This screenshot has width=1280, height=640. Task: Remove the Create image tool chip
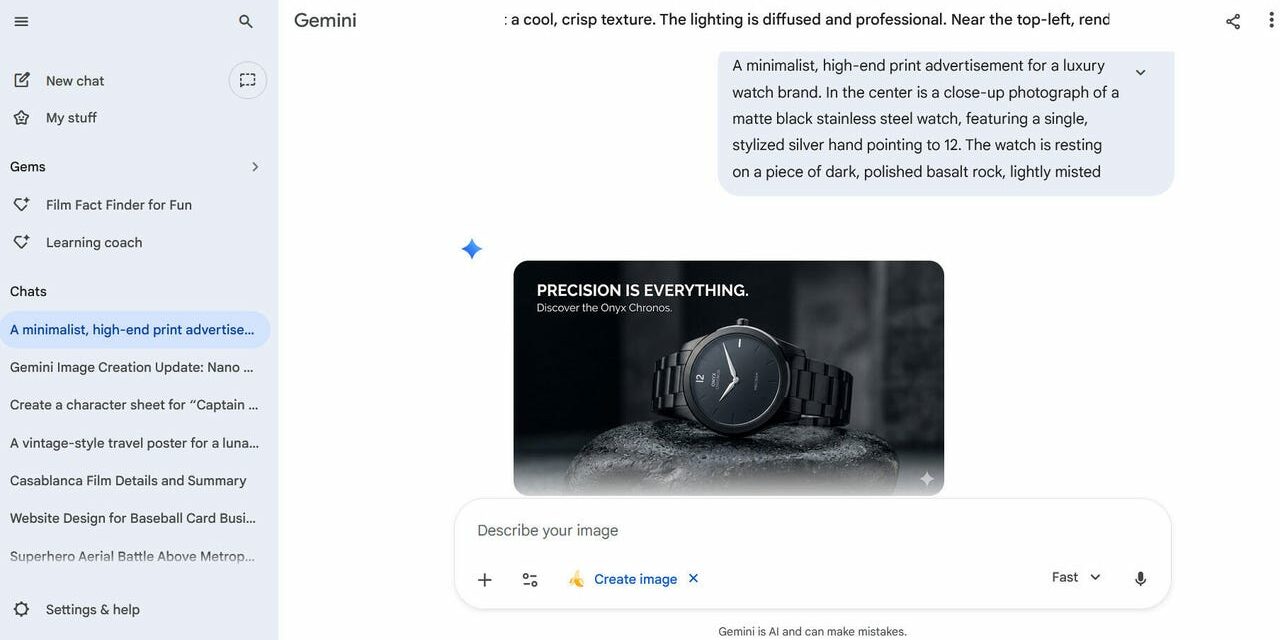pyautogui.click(x=693, y=578)
